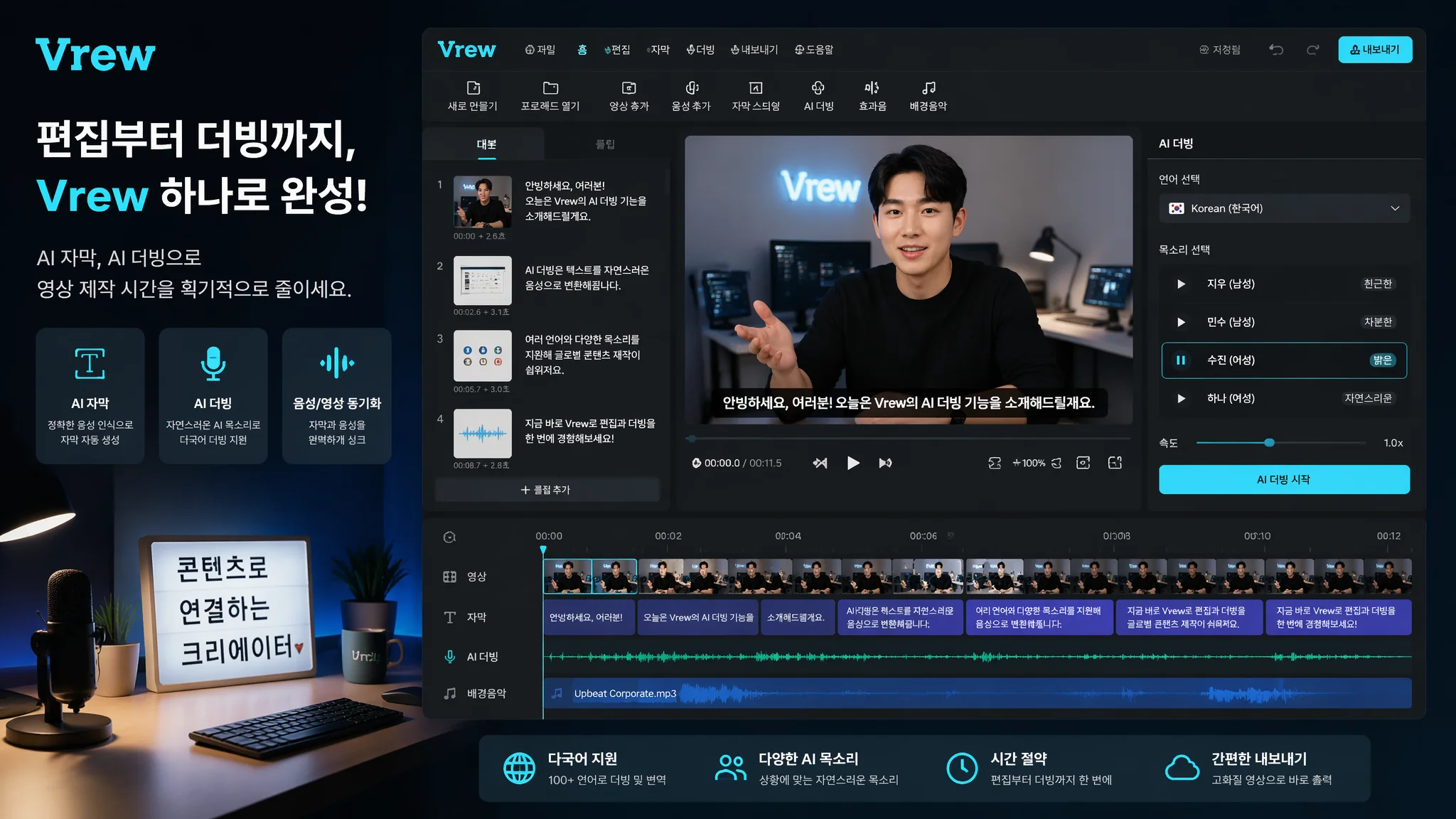Select the 민수 (남성) voice row
The image size is (1456, 819).
[1284, 322]
